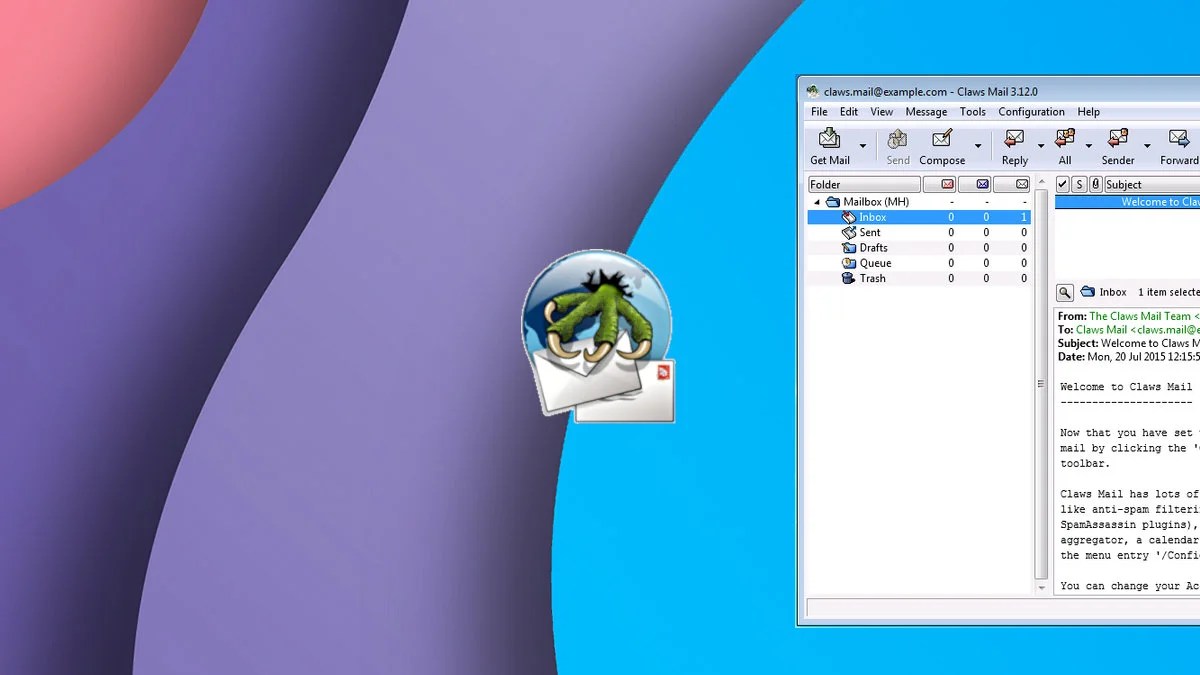The height and width of the screenshot is (675, 1200).
Task: Select the Queue folder
Action: [919, 263]
